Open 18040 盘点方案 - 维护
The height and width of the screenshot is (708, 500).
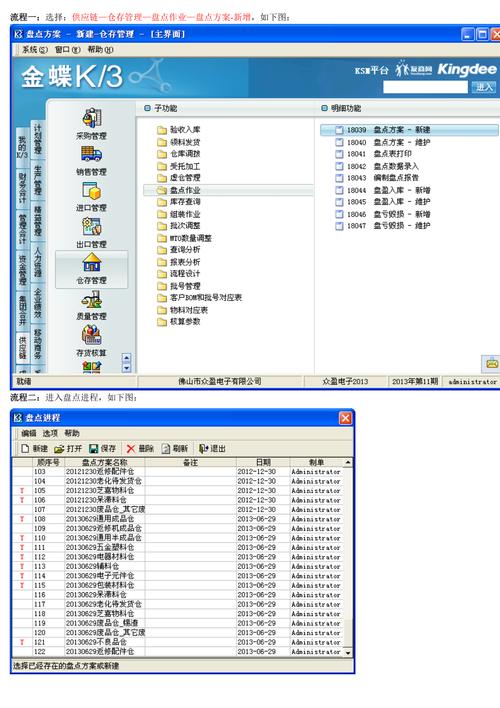(x=383, y=142)
